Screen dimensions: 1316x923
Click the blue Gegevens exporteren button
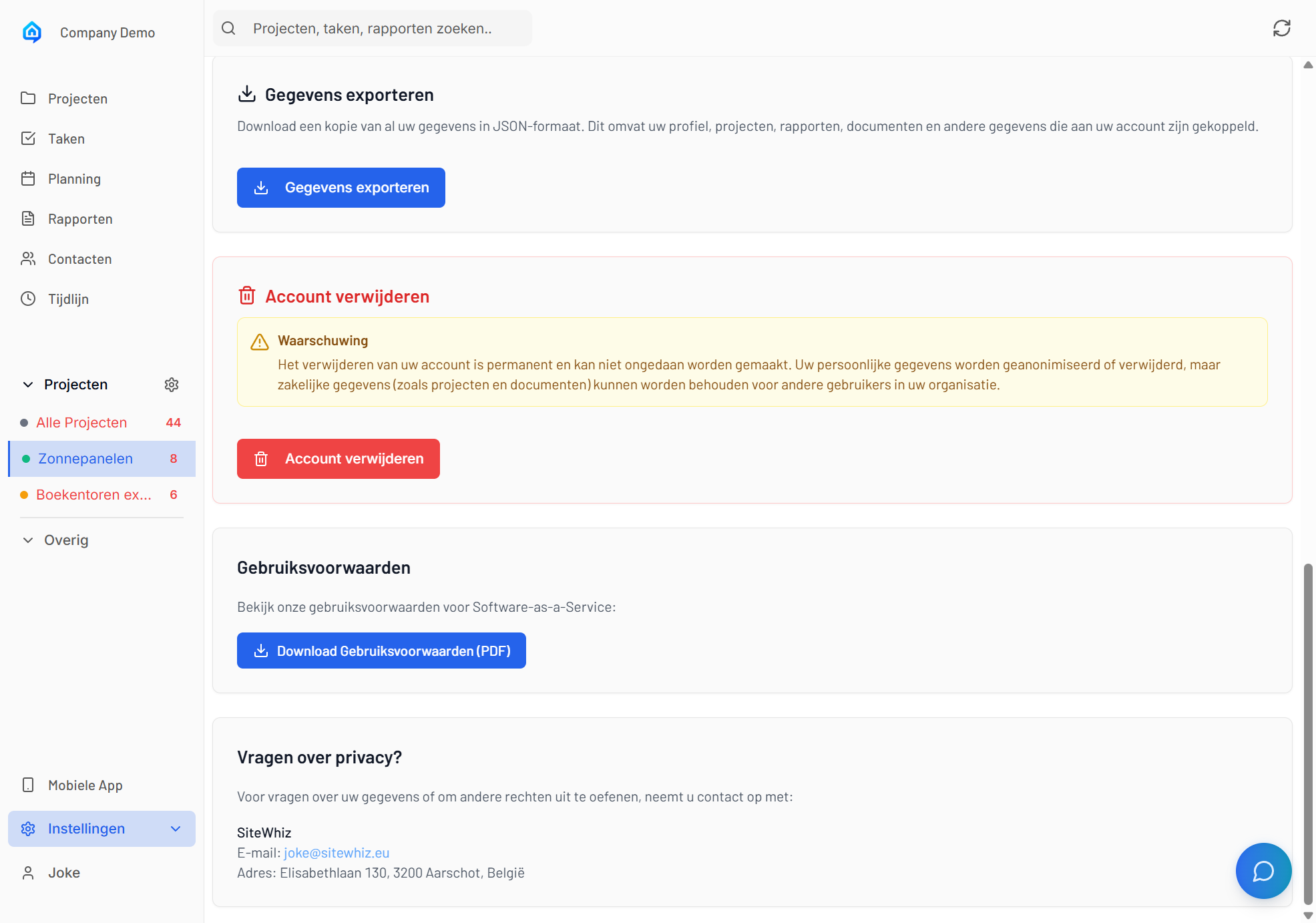(341, 188)
